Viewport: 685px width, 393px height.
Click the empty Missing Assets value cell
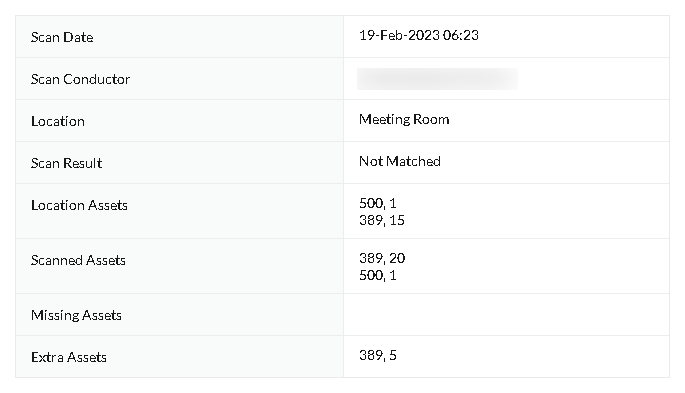click(x=506, y=314)
